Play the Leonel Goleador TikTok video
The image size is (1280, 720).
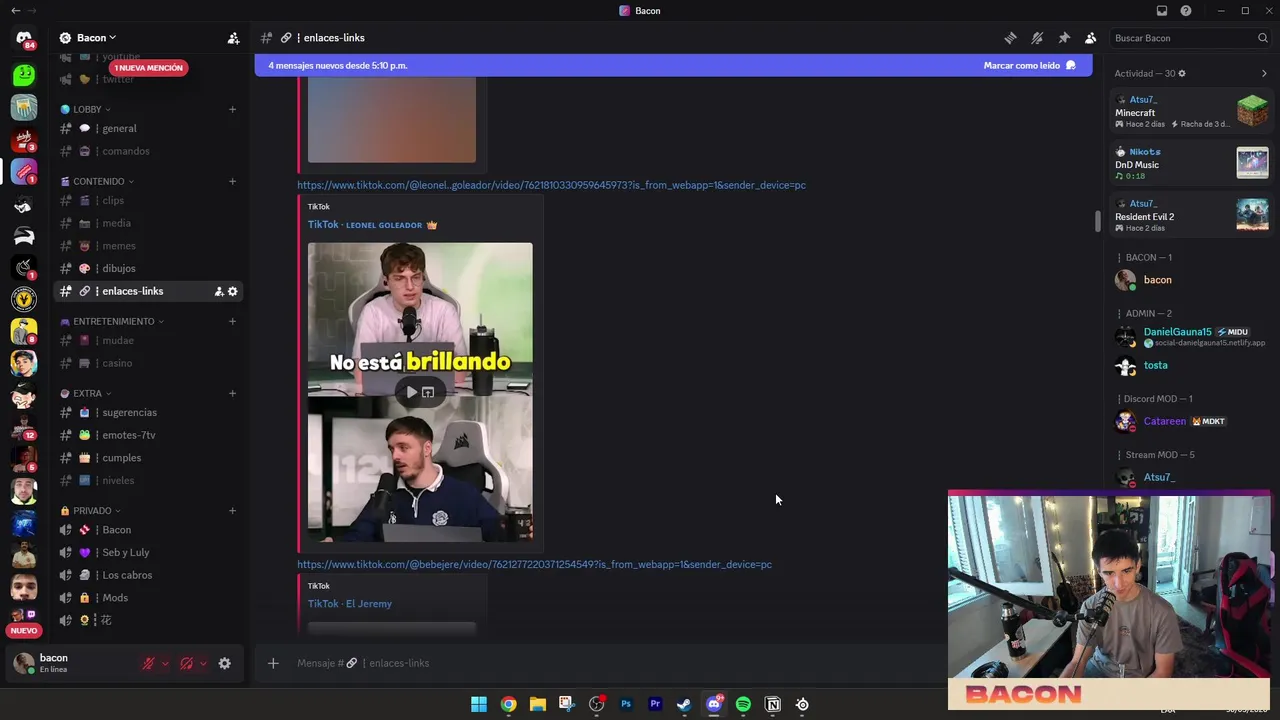coord(412,392)
